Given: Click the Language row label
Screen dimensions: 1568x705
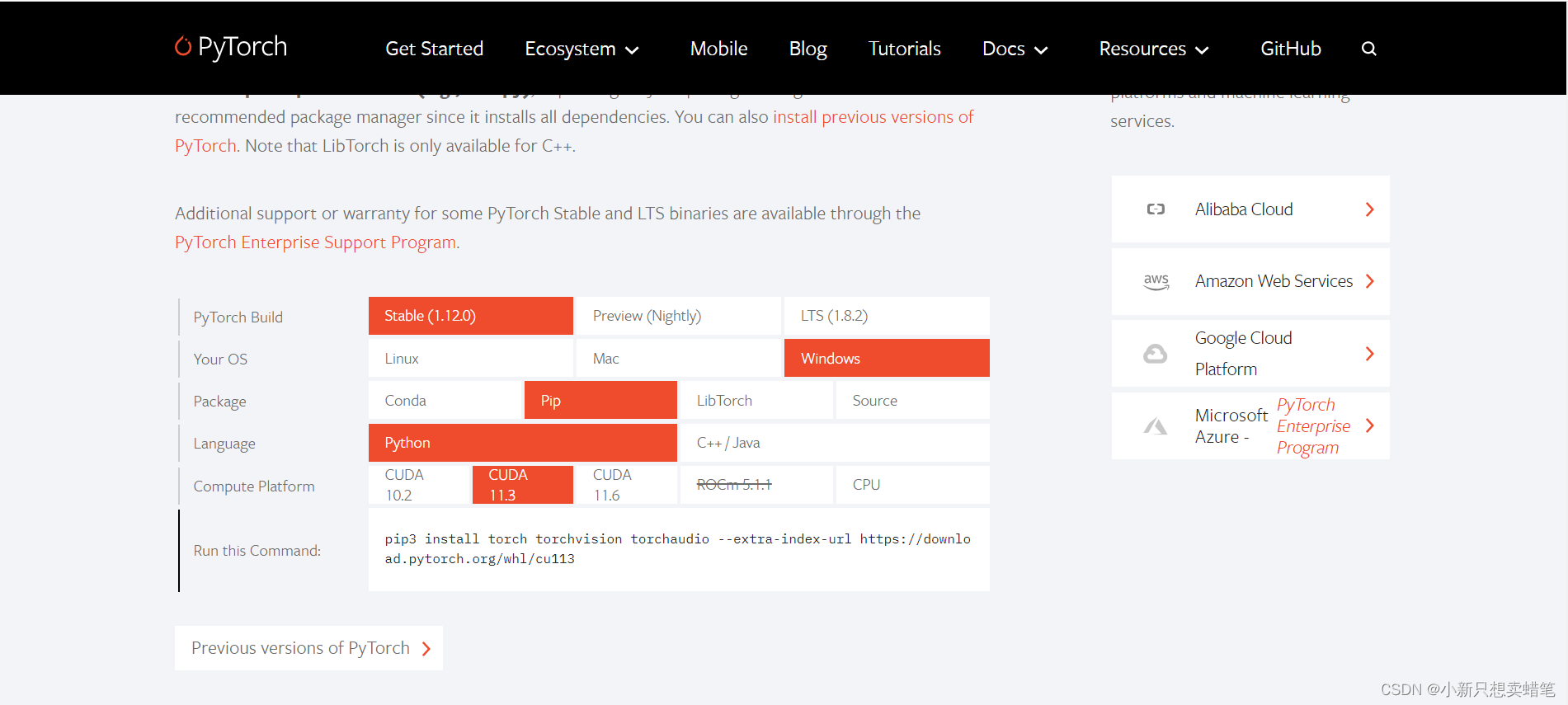Looking at the screenshot, I should click(x=224, y=444).
